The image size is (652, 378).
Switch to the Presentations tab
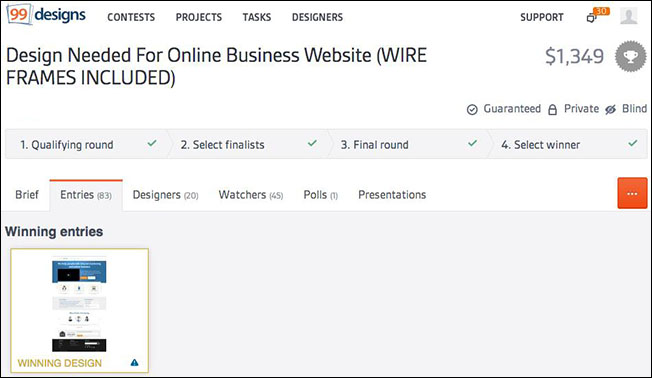pos(392,195)
